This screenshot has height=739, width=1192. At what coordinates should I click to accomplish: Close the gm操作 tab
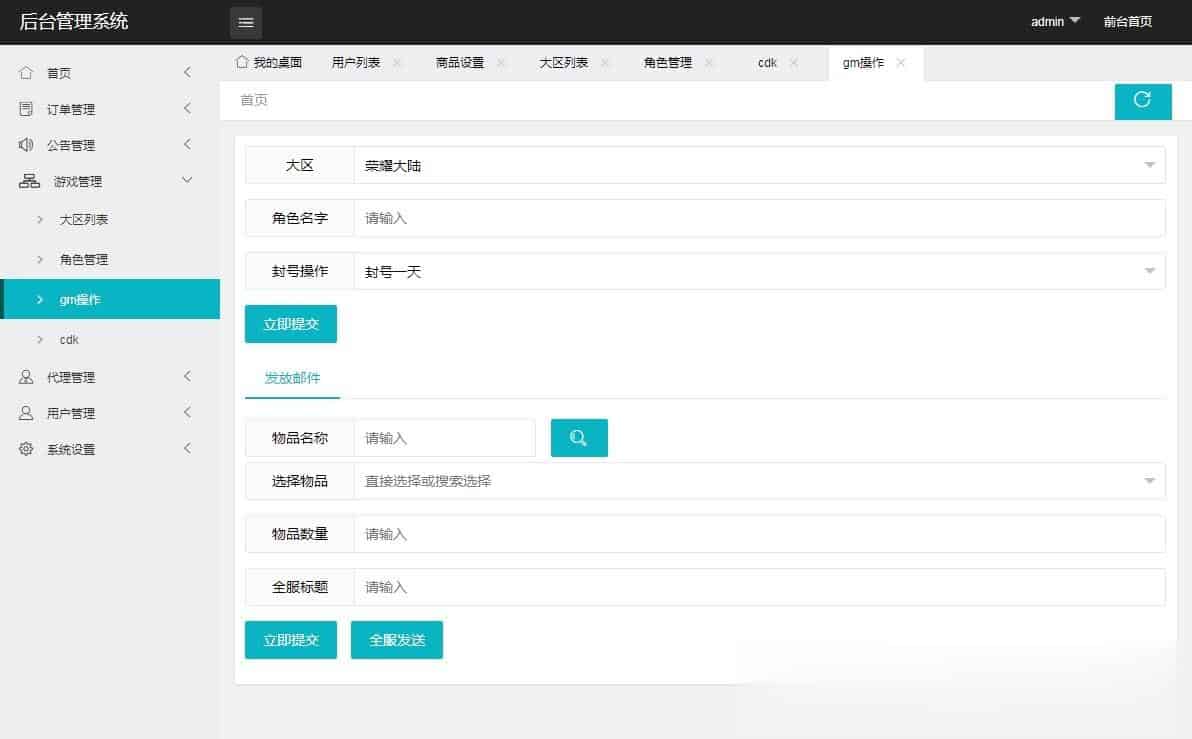tap(901, 62)
